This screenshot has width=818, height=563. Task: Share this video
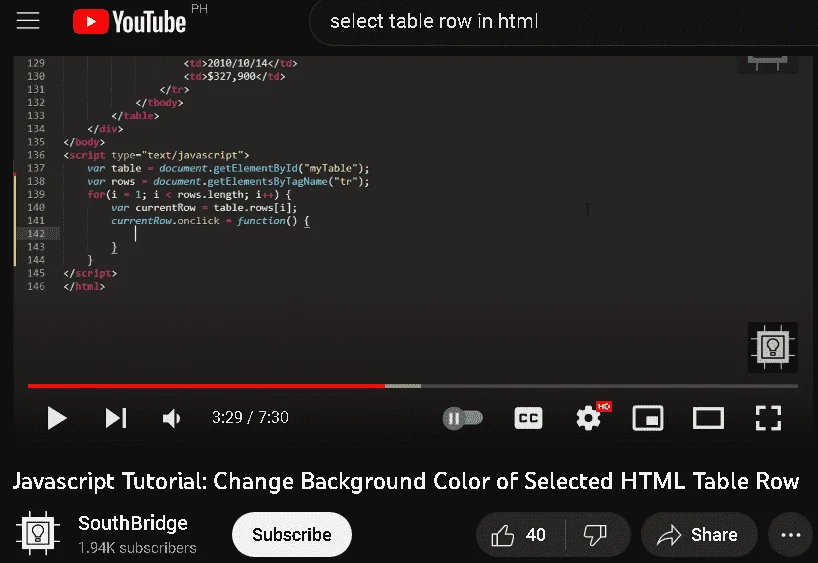[x=699, y=535]
